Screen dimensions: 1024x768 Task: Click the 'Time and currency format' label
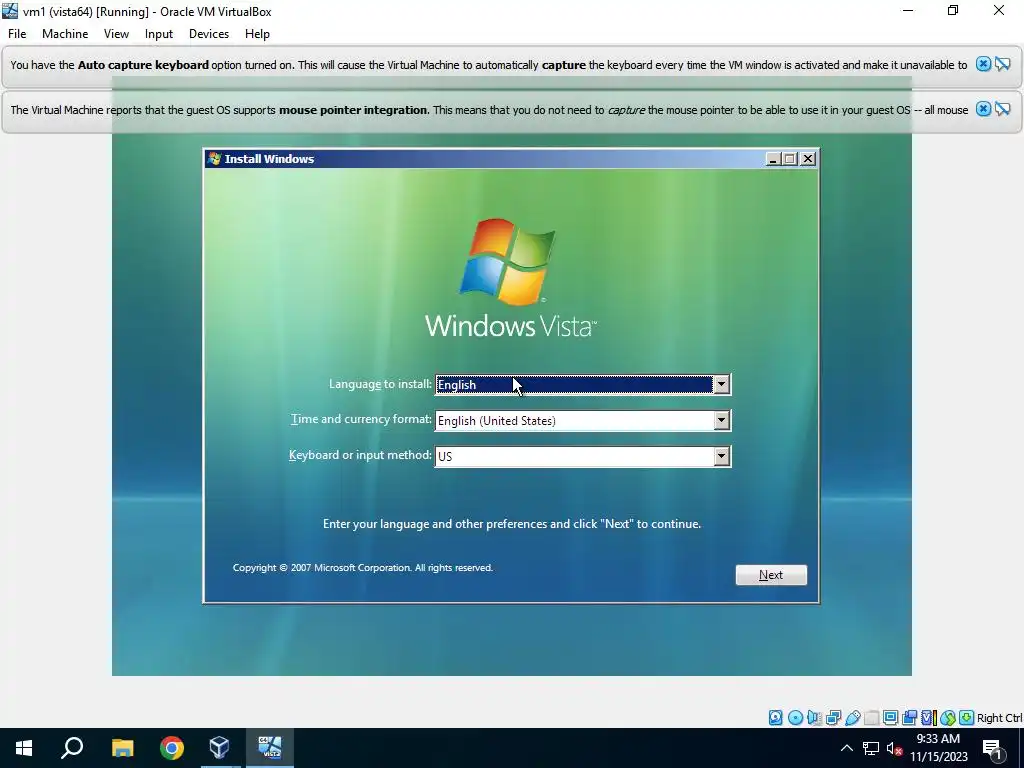click(361, 419)
